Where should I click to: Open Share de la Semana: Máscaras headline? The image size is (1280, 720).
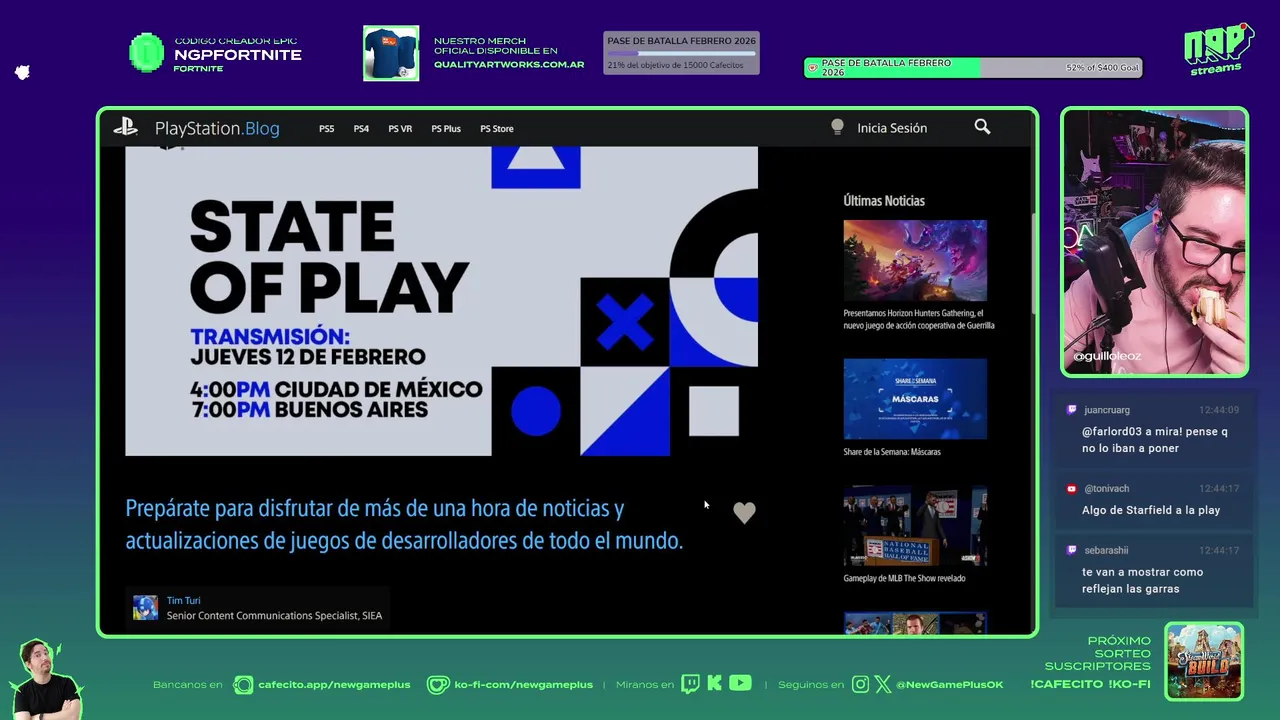pyautogui.click(x=892, y=452)
